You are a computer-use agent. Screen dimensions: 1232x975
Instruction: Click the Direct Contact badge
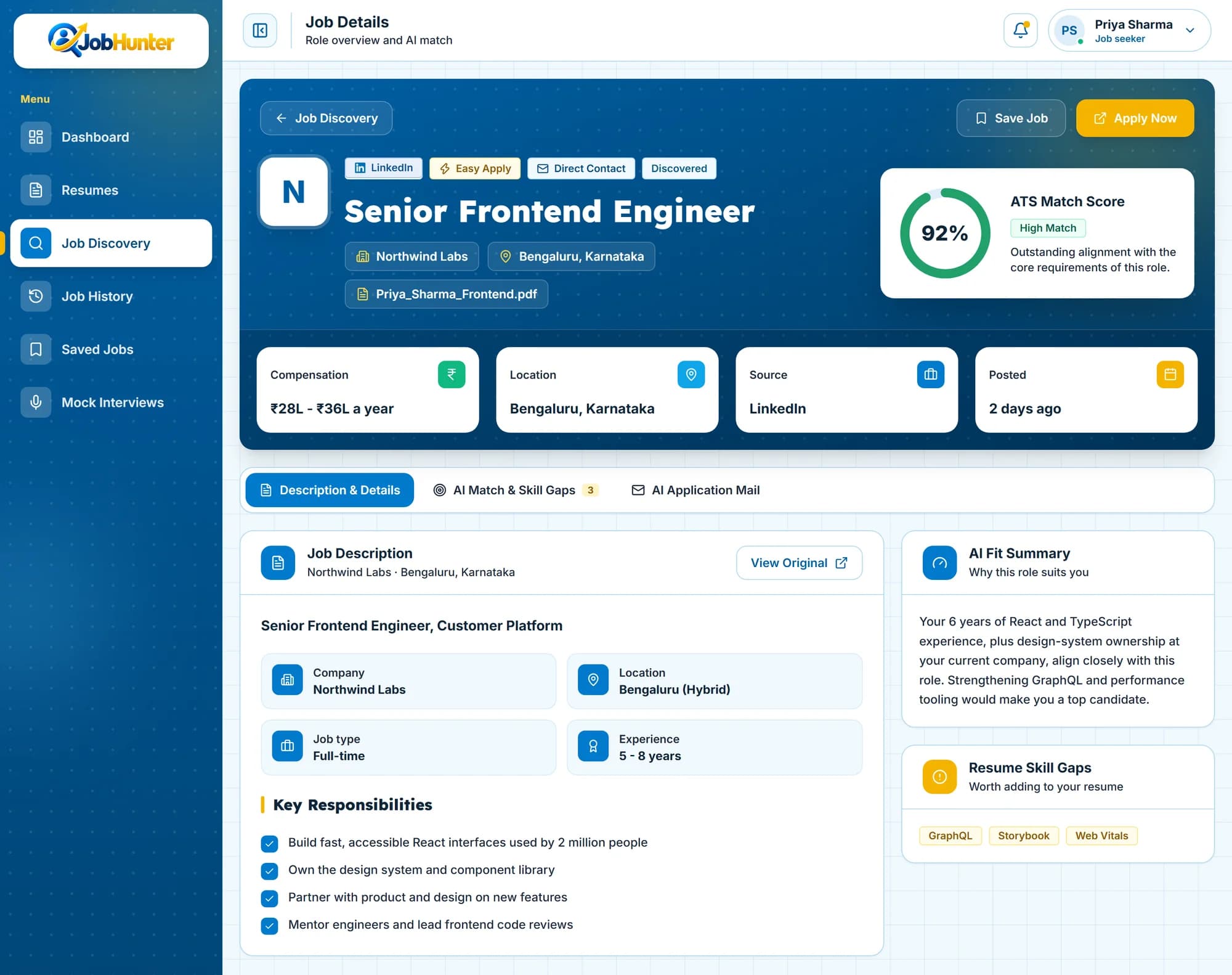click(x=581, y=168)
